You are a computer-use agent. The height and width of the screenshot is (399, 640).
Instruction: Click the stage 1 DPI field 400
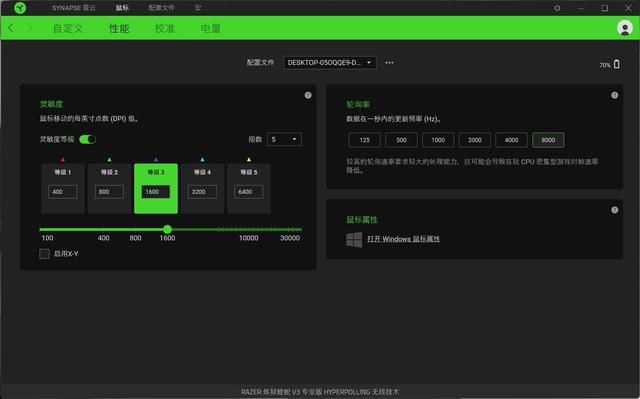click(62, 192)
